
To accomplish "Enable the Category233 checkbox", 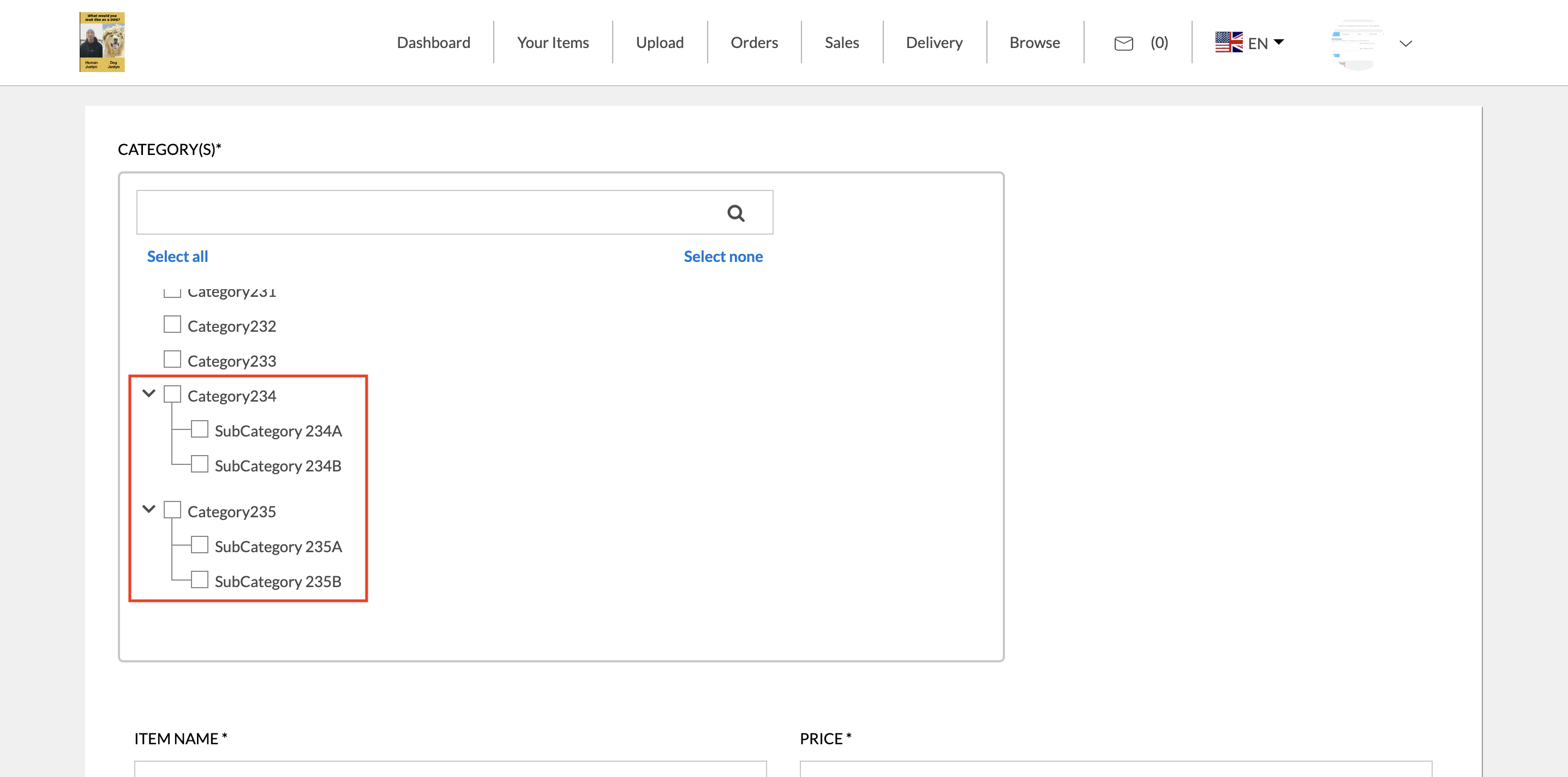I will [172, 359].
